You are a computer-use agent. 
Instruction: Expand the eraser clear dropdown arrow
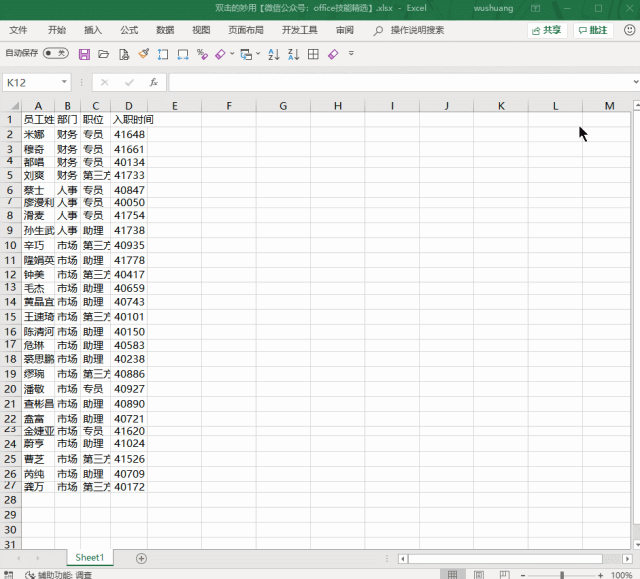coord(232,54)
